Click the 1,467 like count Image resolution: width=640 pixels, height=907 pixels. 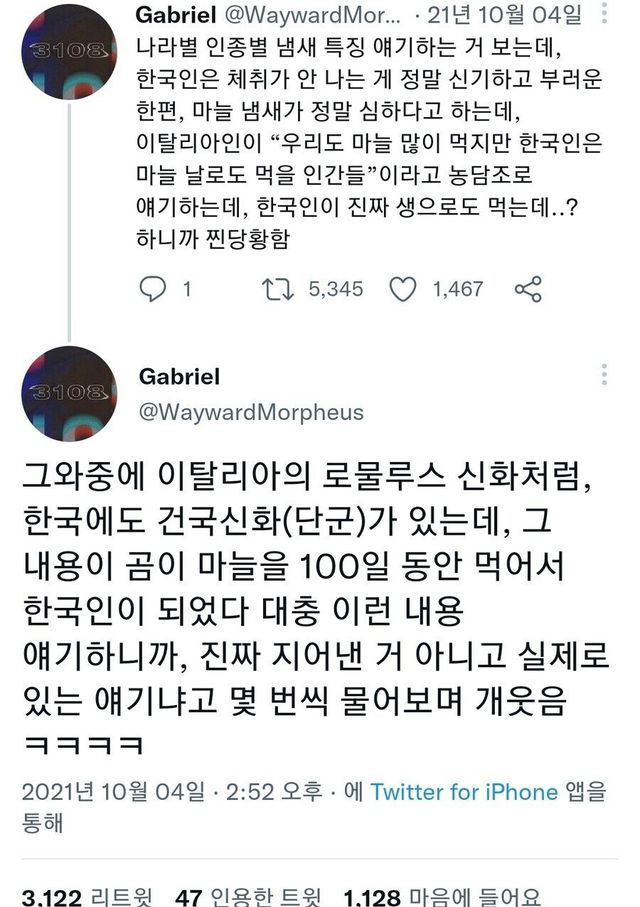pyautogui.click(x=457, y=289)
